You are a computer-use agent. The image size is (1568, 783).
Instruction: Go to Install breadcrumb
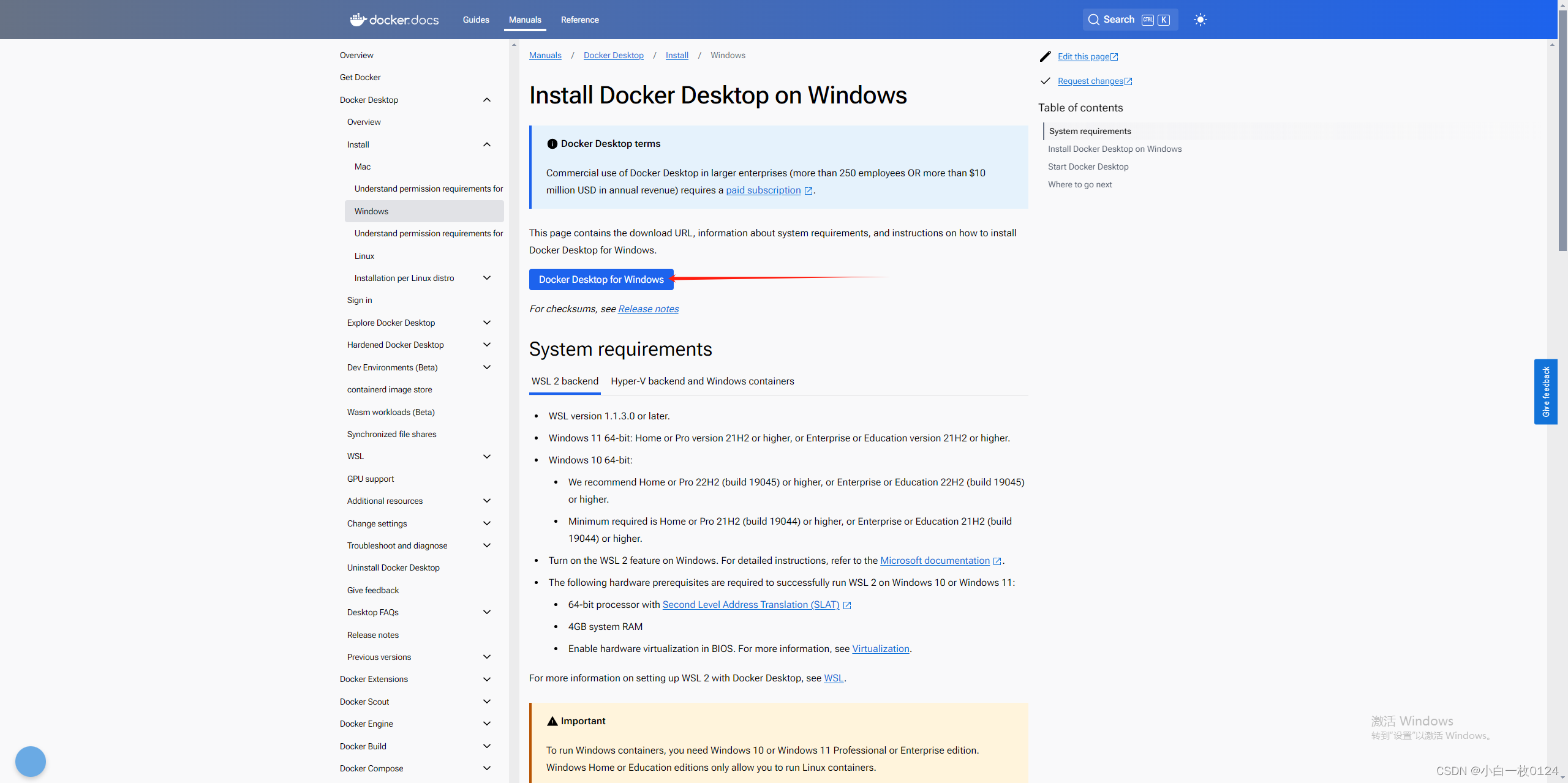pos(677,55)
